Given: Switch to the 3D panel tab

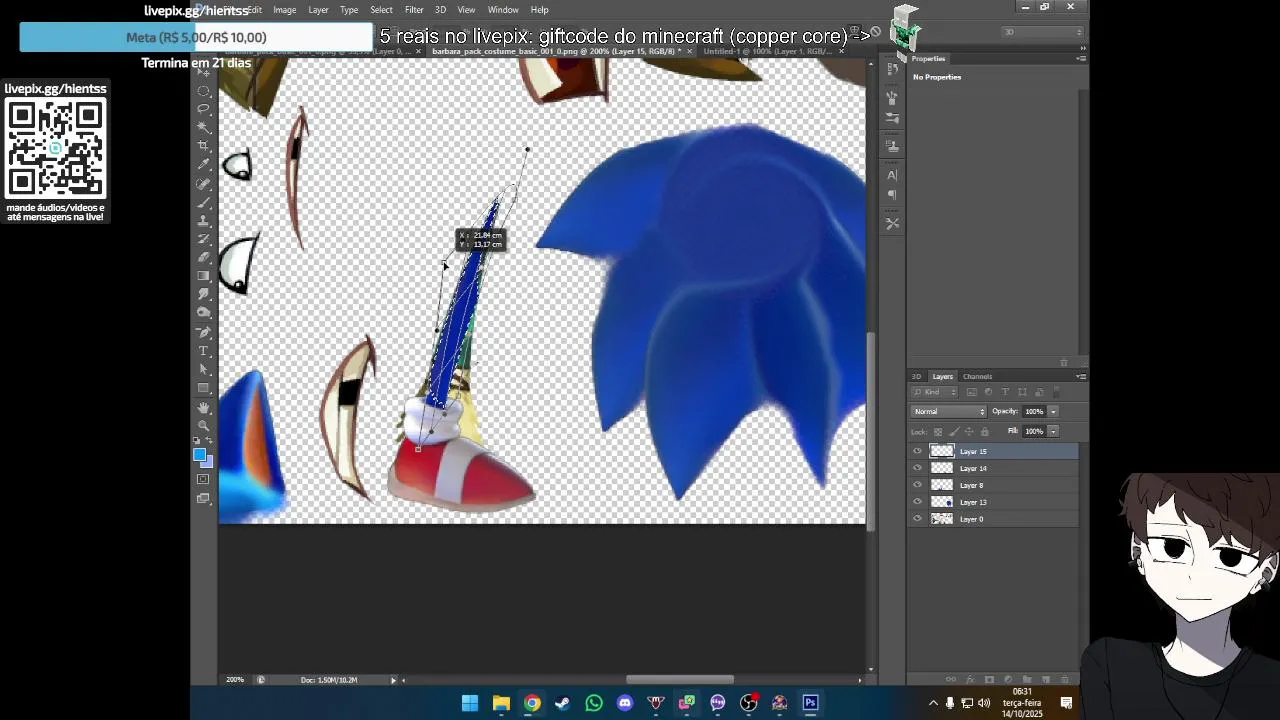Looking at the screenshot, I should [x=916, y=377].
